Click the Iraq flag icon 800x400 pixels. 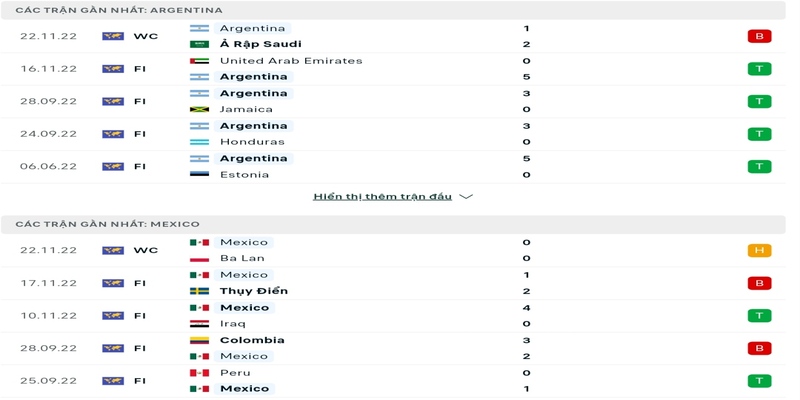pos(200,324)
